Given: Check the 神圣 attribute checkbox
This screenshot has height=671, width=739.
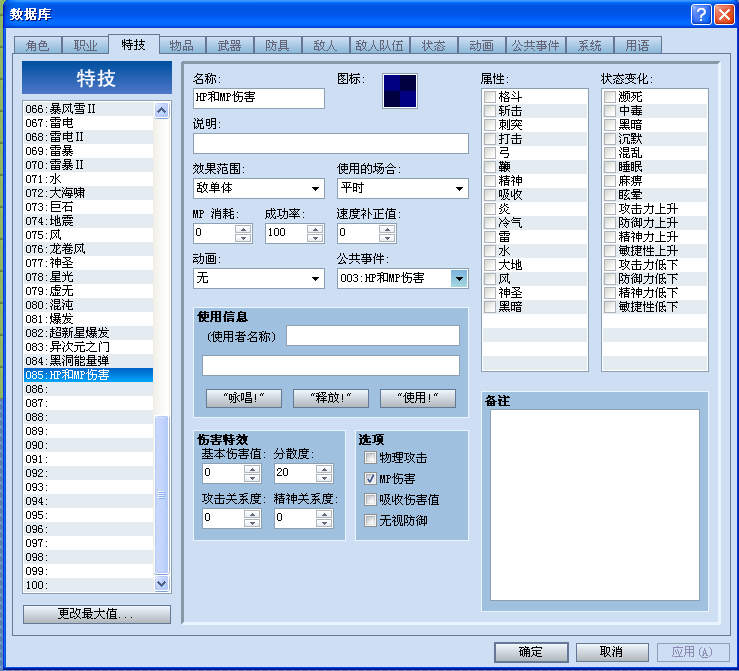Looking at the screenshot, I should pyautogui.click(x=490, y=293).
